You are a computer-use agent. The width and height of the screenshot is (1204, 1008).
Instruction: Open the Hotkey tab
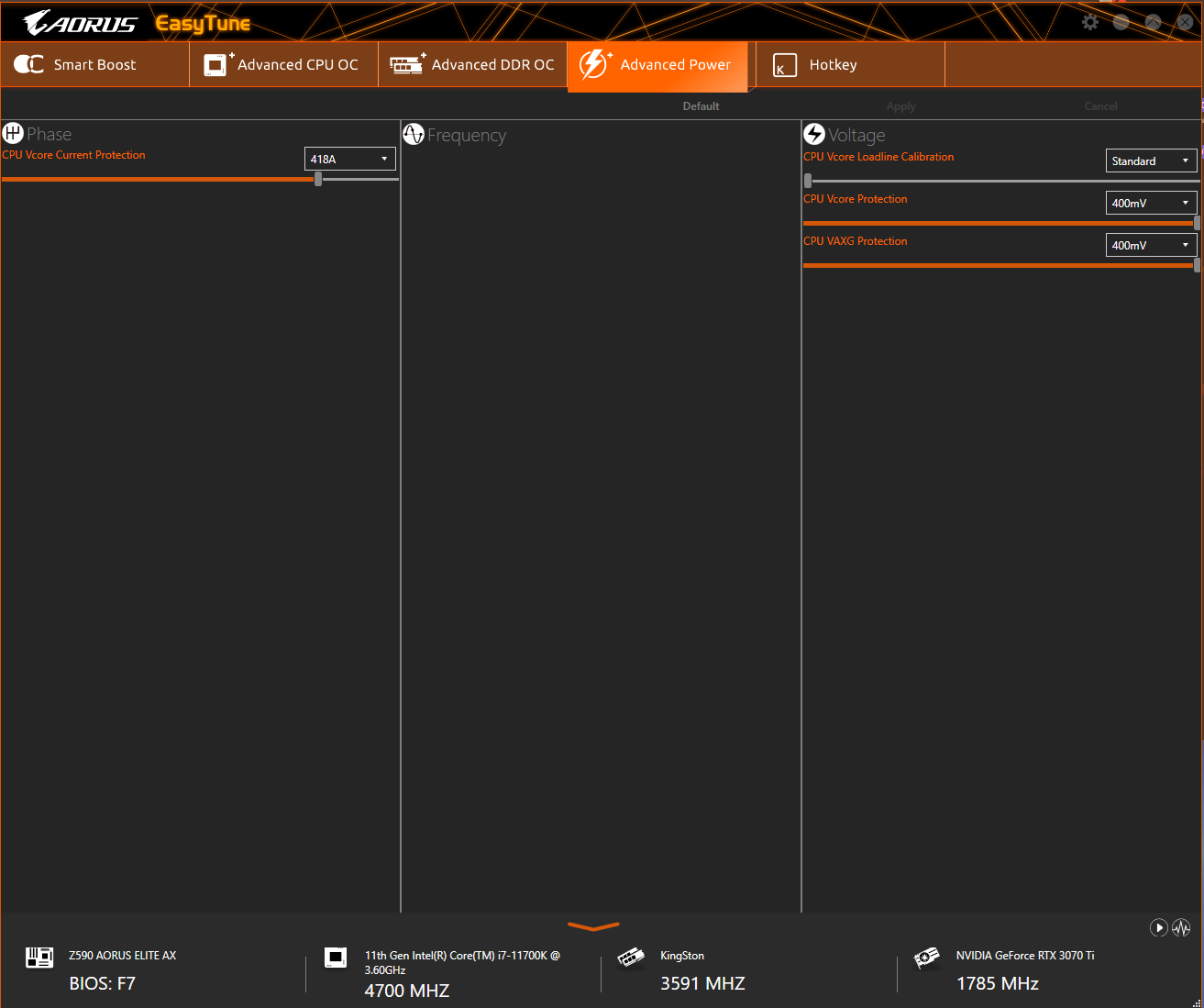(850, 64)
